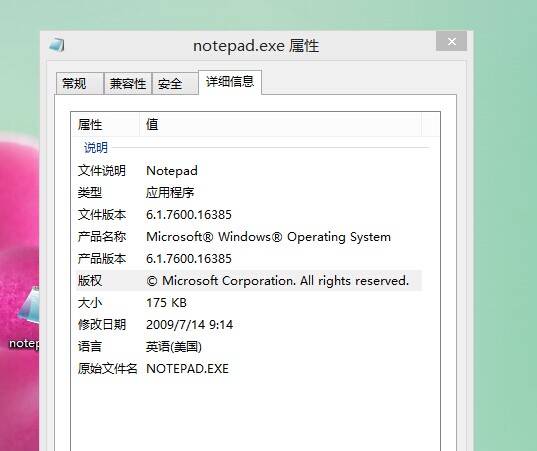
Task: Select the 产品版本 row label
Action: (102, 259)
